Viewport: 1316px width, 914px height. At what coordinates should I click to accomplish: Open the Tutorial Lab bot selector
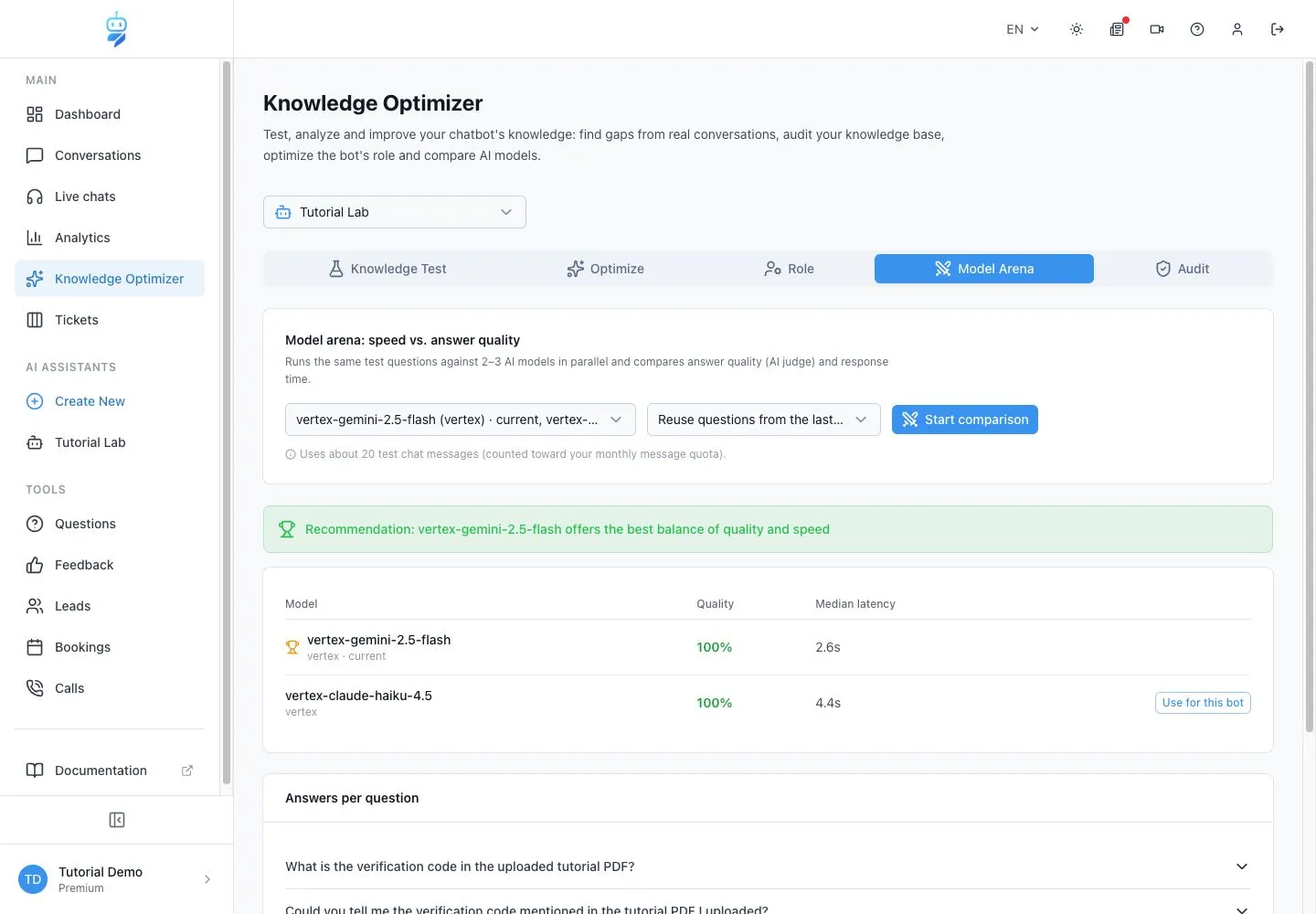(x=395, y=212)
